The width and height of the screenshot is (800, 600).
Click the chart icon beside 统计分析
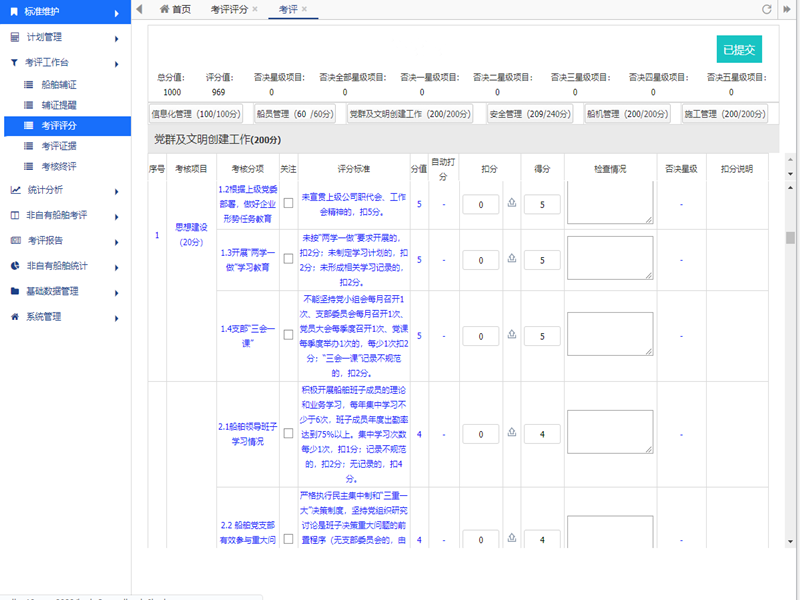(x=15, y=189)
